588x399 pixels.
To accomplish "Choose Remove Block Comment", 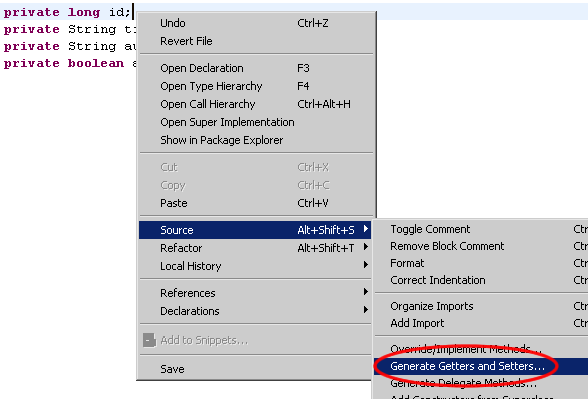I will (x=481, y=246).
